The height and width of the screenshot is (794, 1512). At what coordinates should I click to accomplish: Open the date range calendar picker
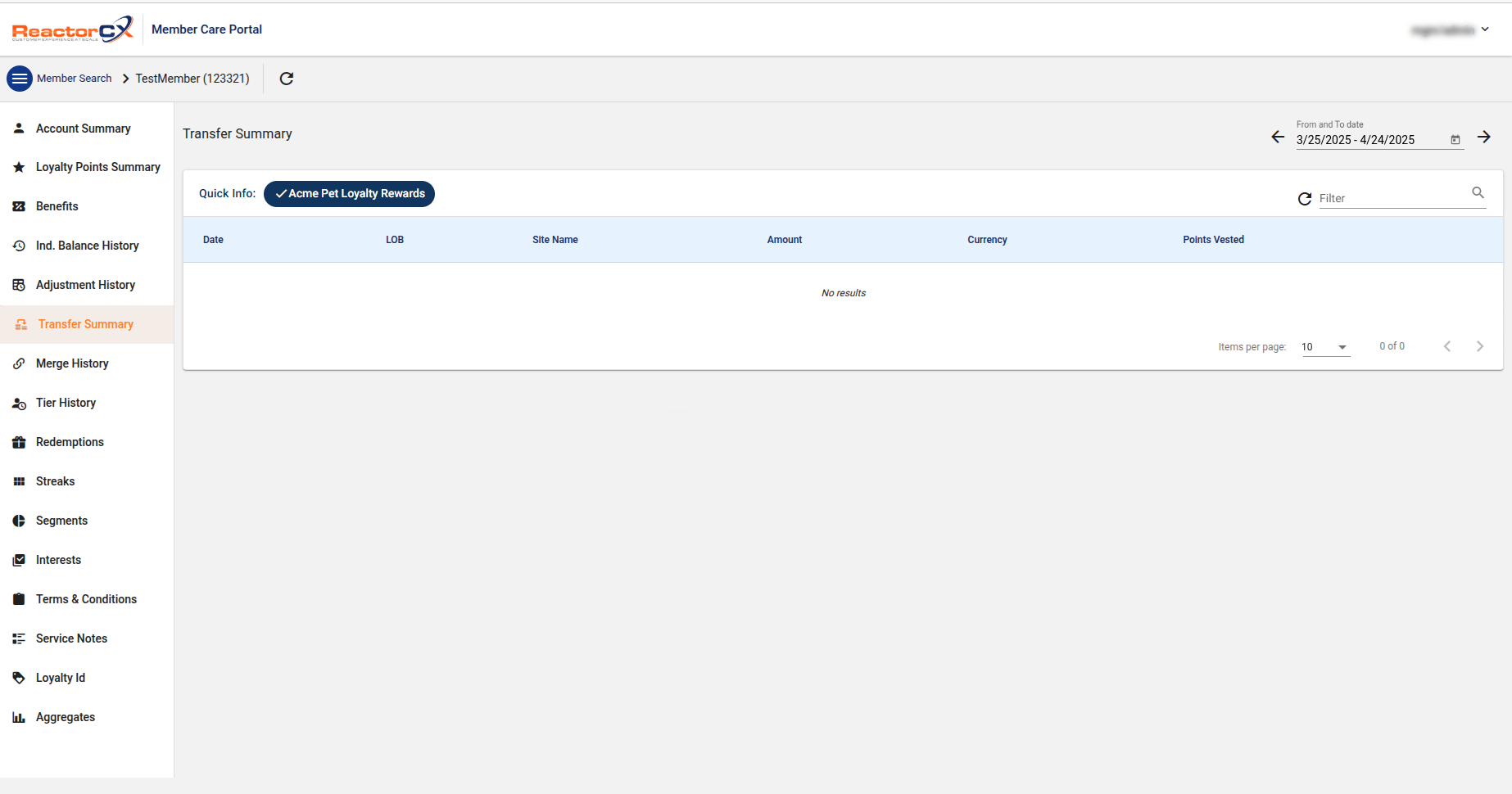[1455, 140]
